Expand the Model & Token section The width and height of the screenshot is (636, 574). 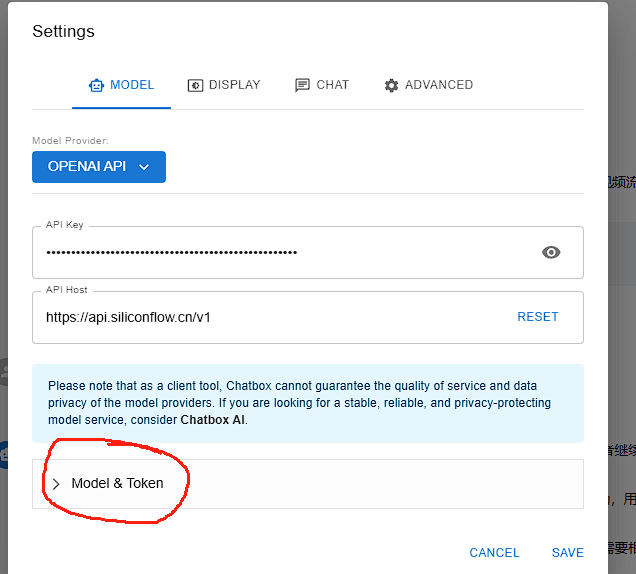[x=308, y=484]
